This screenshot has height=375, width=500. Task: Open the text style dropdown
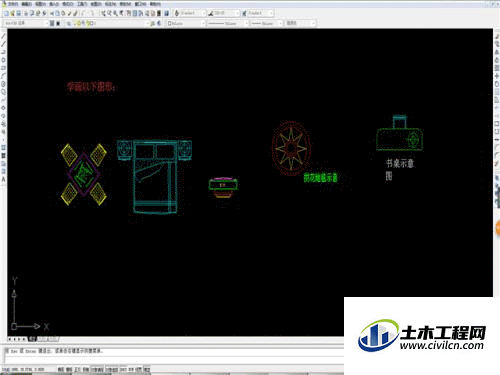203,13
